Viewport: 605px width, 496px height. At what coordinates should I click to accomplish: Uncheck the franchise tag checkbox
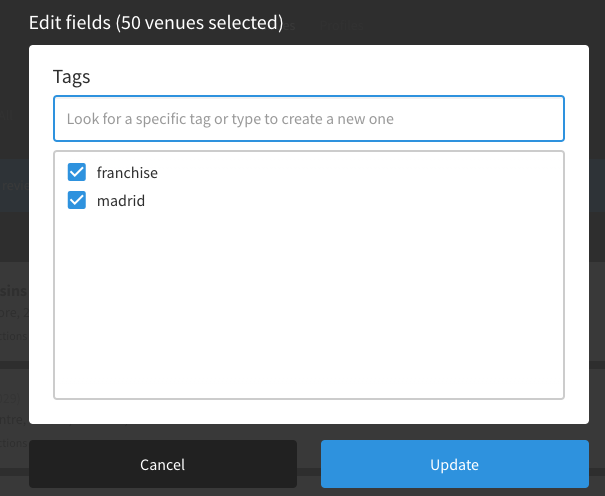pyautogui.click(x=77, y=172)
